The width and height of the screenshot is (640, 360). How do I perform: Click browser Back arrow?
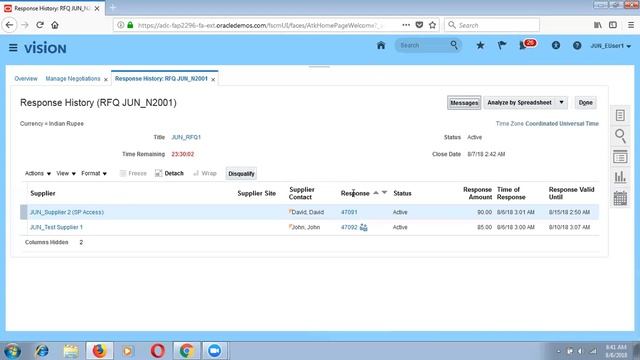tap(9, 25)
